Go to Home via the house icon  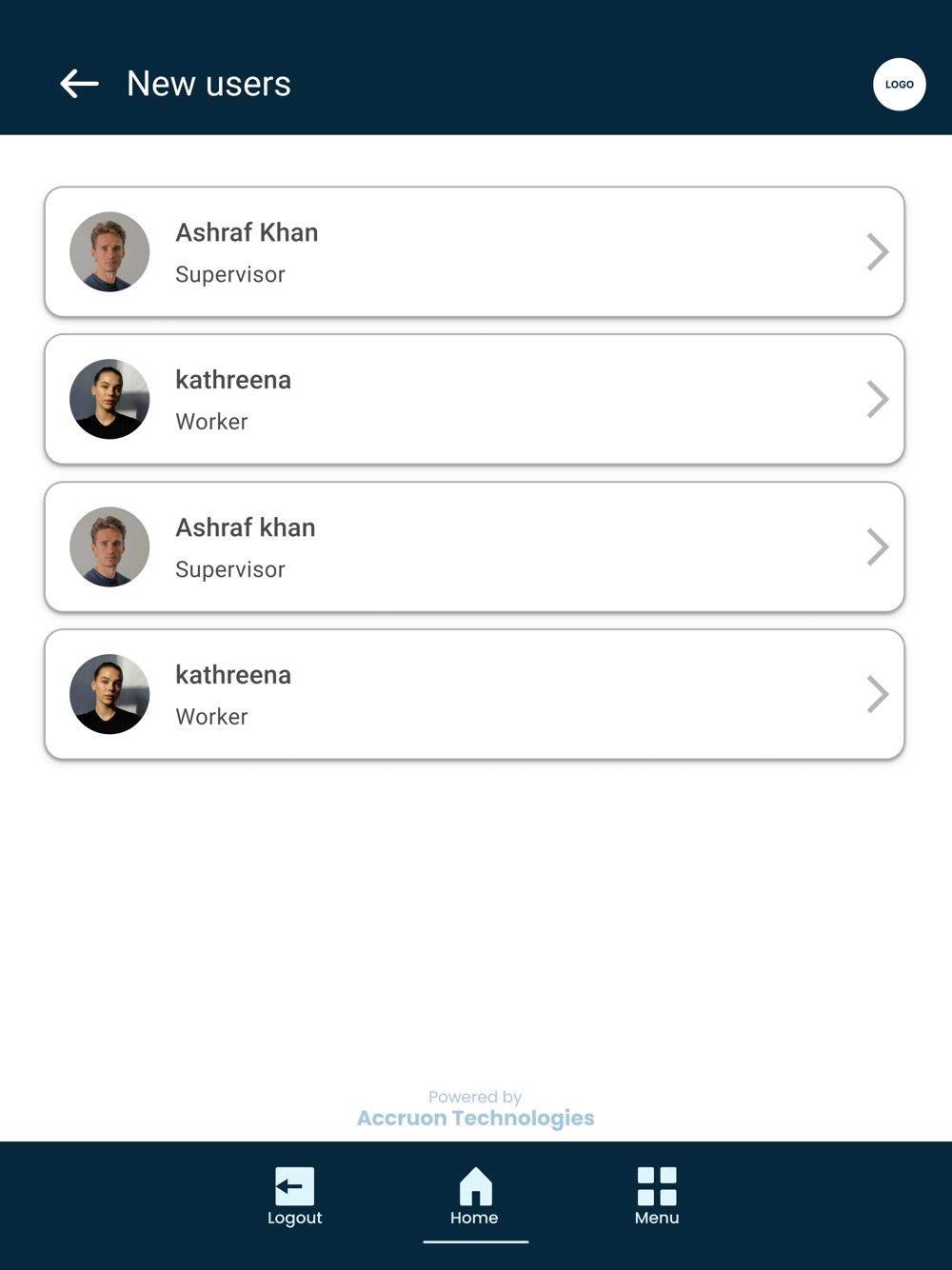pos(475,1186)
